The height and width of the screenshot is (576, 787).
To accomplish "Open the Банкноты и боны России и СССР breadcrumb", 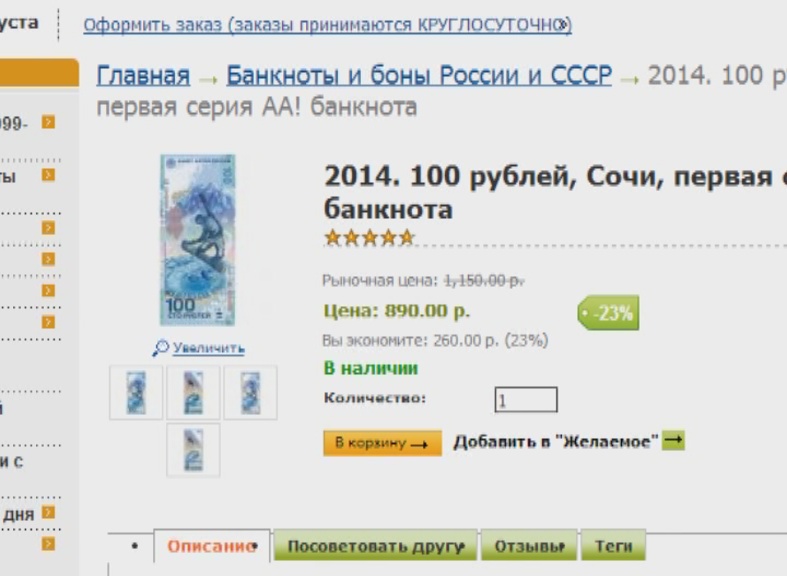I will [419, 76].
